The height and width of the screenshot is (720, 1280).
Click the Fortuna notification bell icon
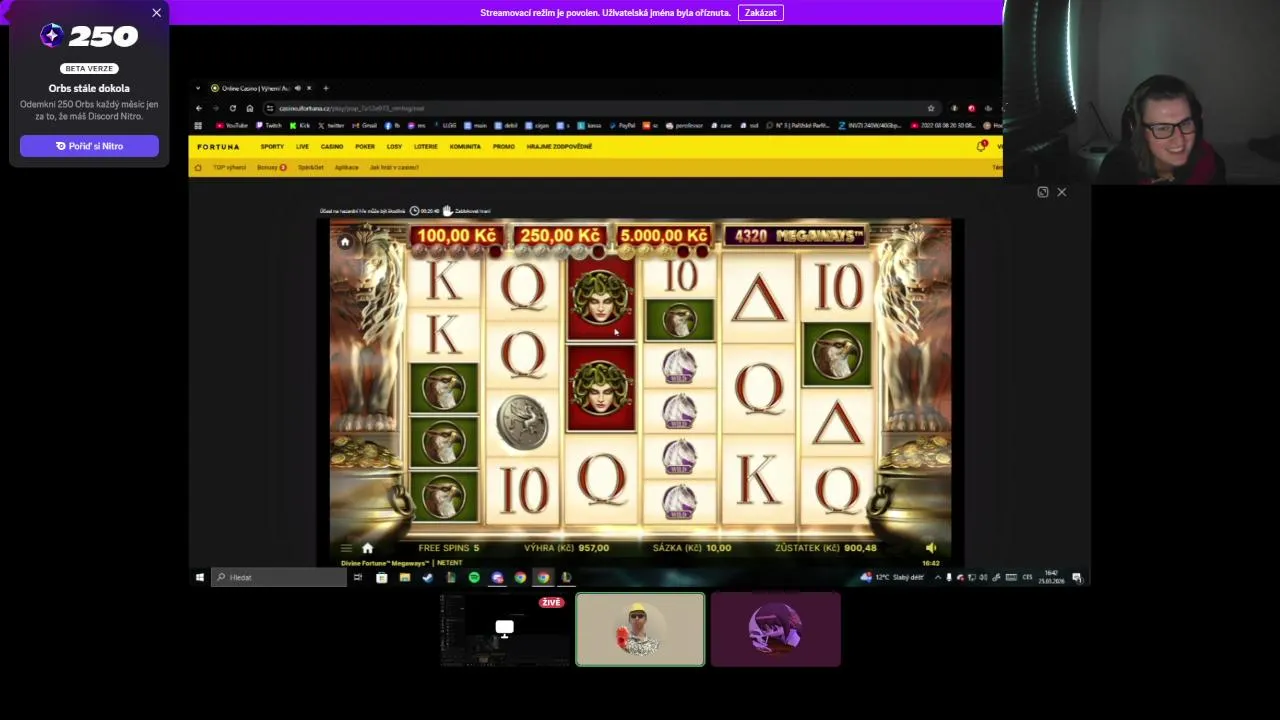click(981, 147)
